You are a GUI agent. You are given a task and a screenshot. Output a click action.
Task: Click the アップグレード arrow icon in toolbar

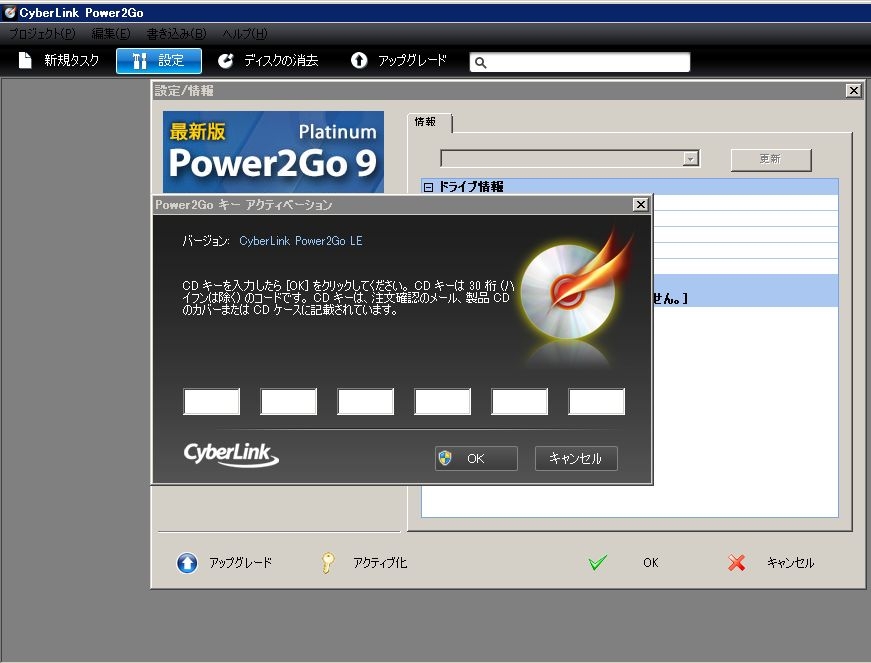point(359,60)
